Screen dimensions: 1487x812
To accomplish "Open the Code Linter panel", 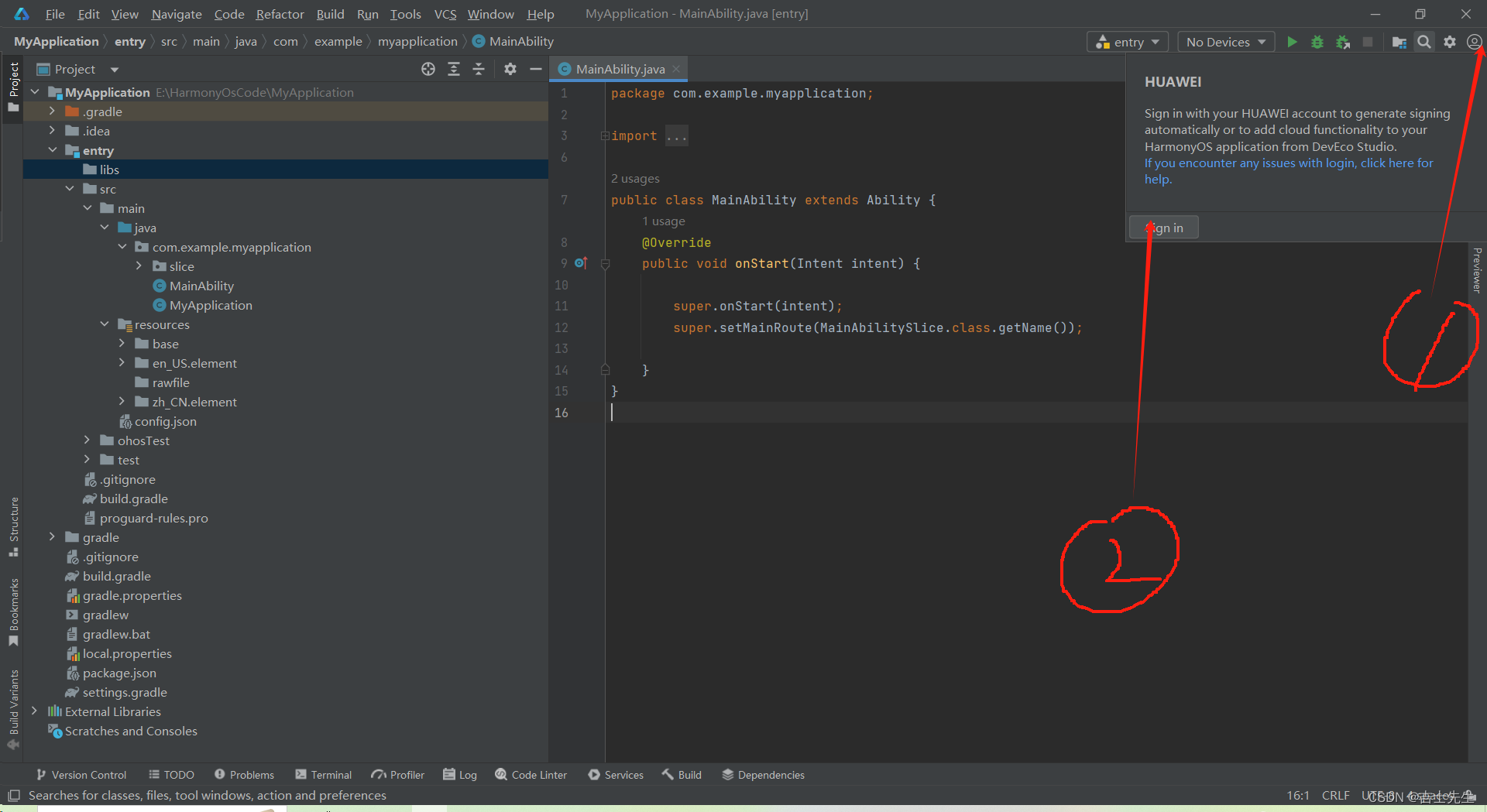I will [531, 775].
